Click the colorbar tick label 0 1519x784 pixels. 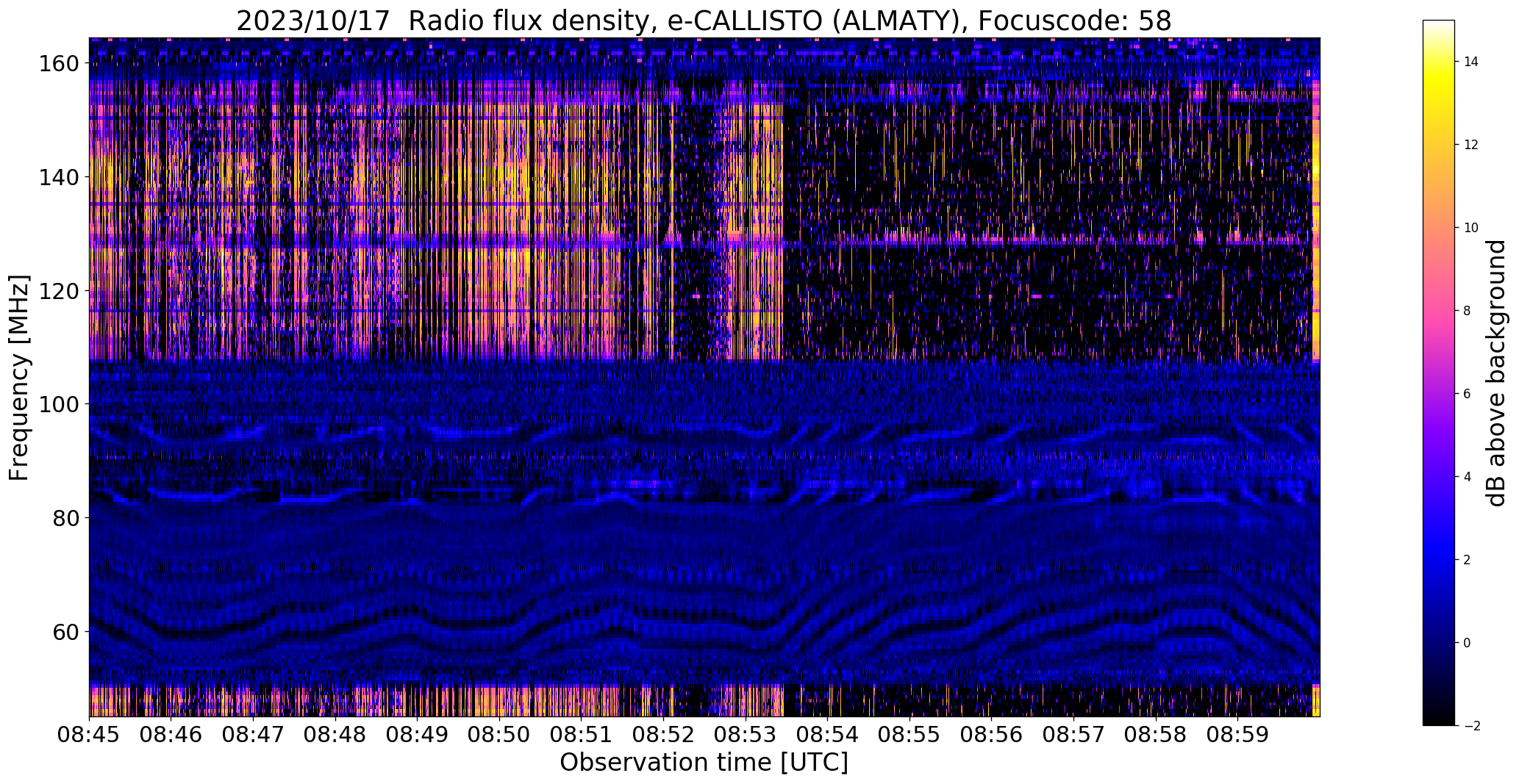pyautogui.click(x=1468, y=643)
